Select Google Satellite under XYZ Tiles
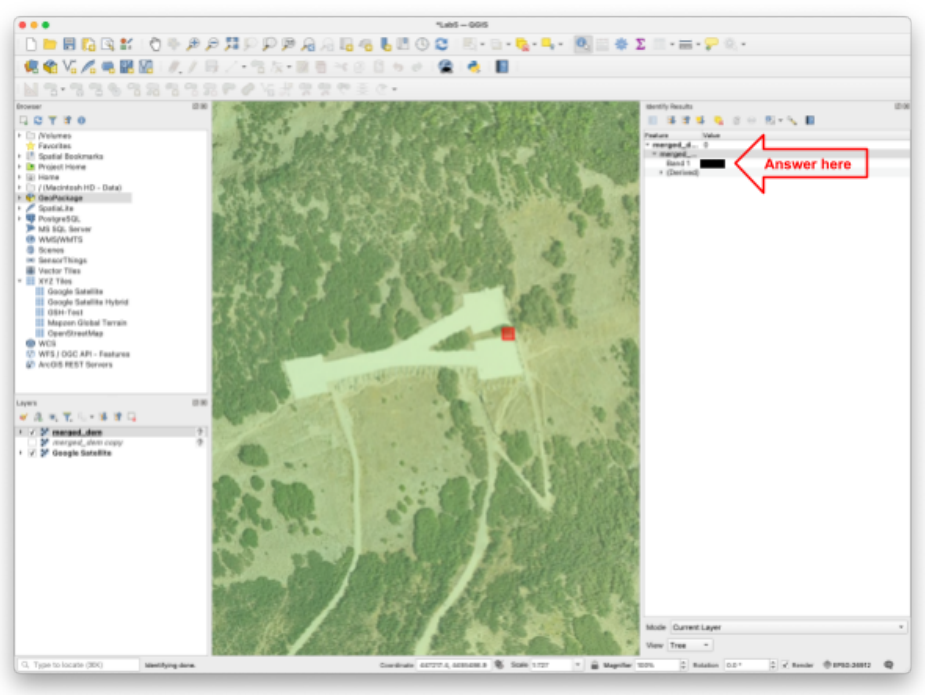Screen dimensions: 925x695 click(75, 291)
